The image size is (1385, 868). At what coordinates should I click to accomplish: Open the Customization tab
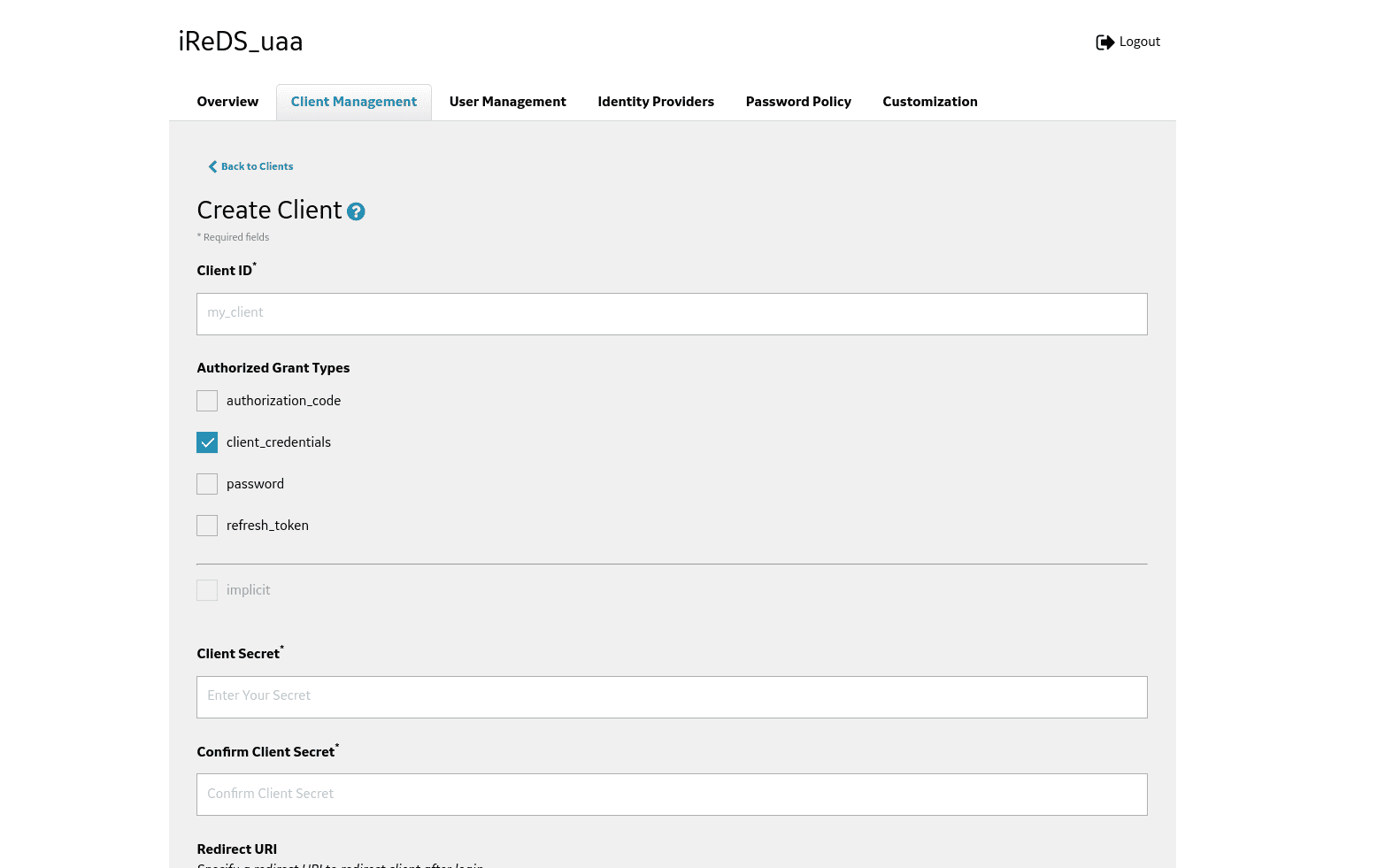coord(929,102)
